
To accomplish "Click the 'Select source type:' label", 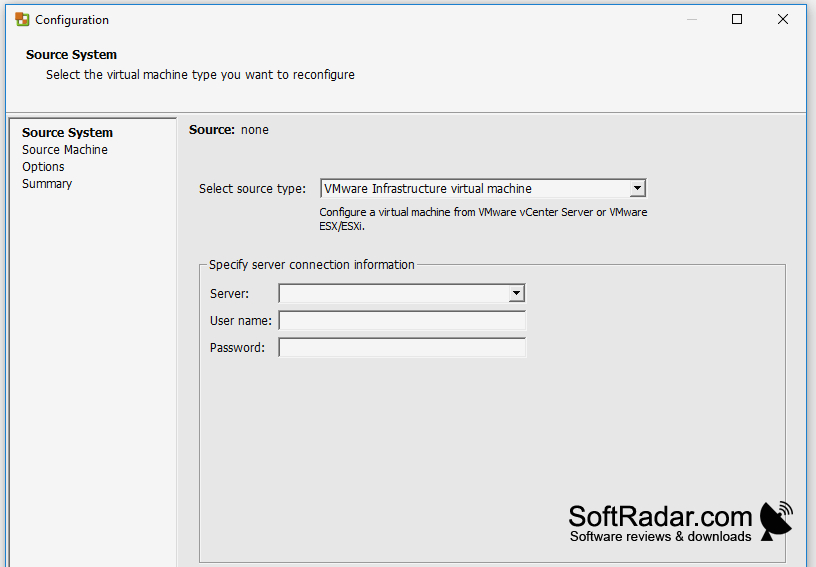I will [x=252, y=189].
